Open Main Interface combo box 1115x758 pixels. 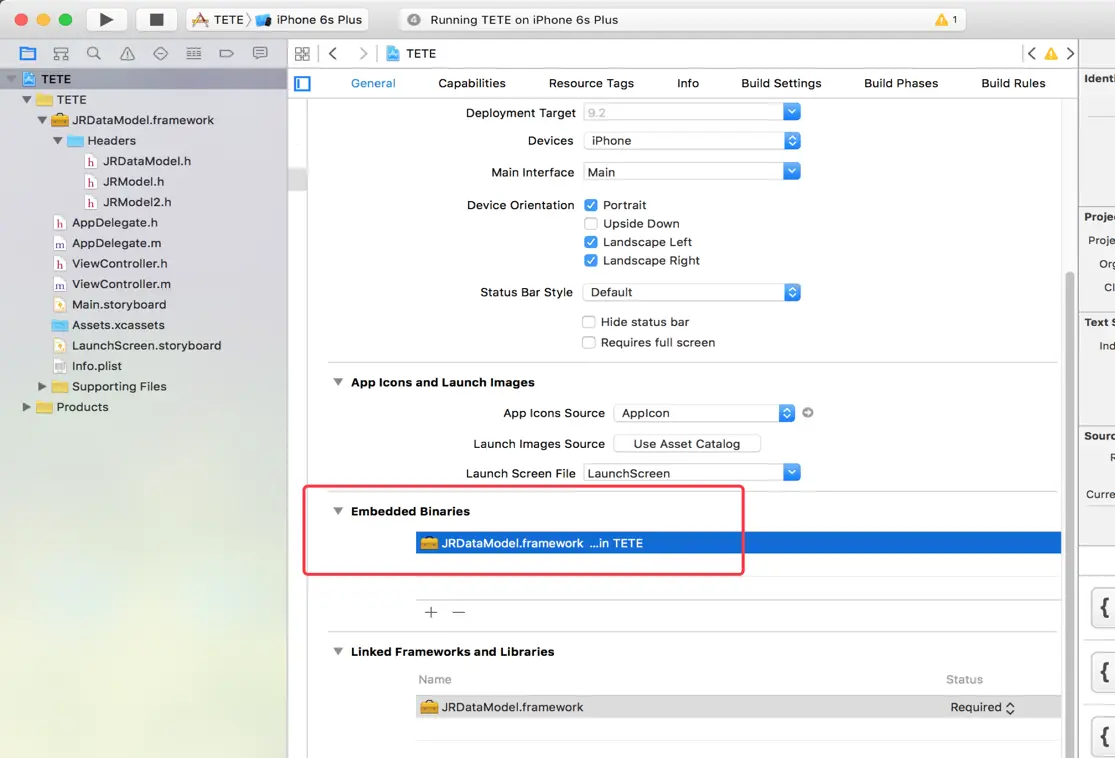pyautogui.click(x=791, y=171)
